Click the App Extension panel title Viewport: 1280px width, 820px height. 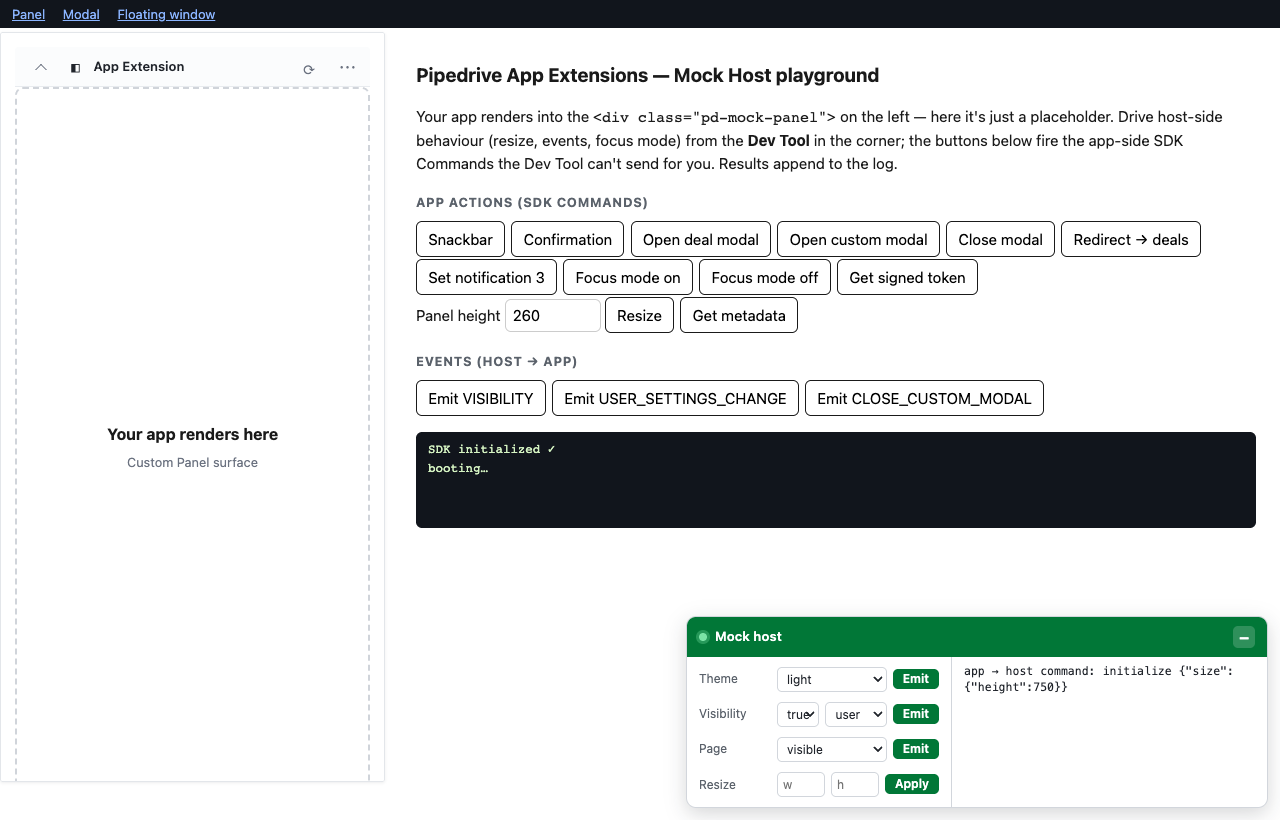click(x=139, y=67)
